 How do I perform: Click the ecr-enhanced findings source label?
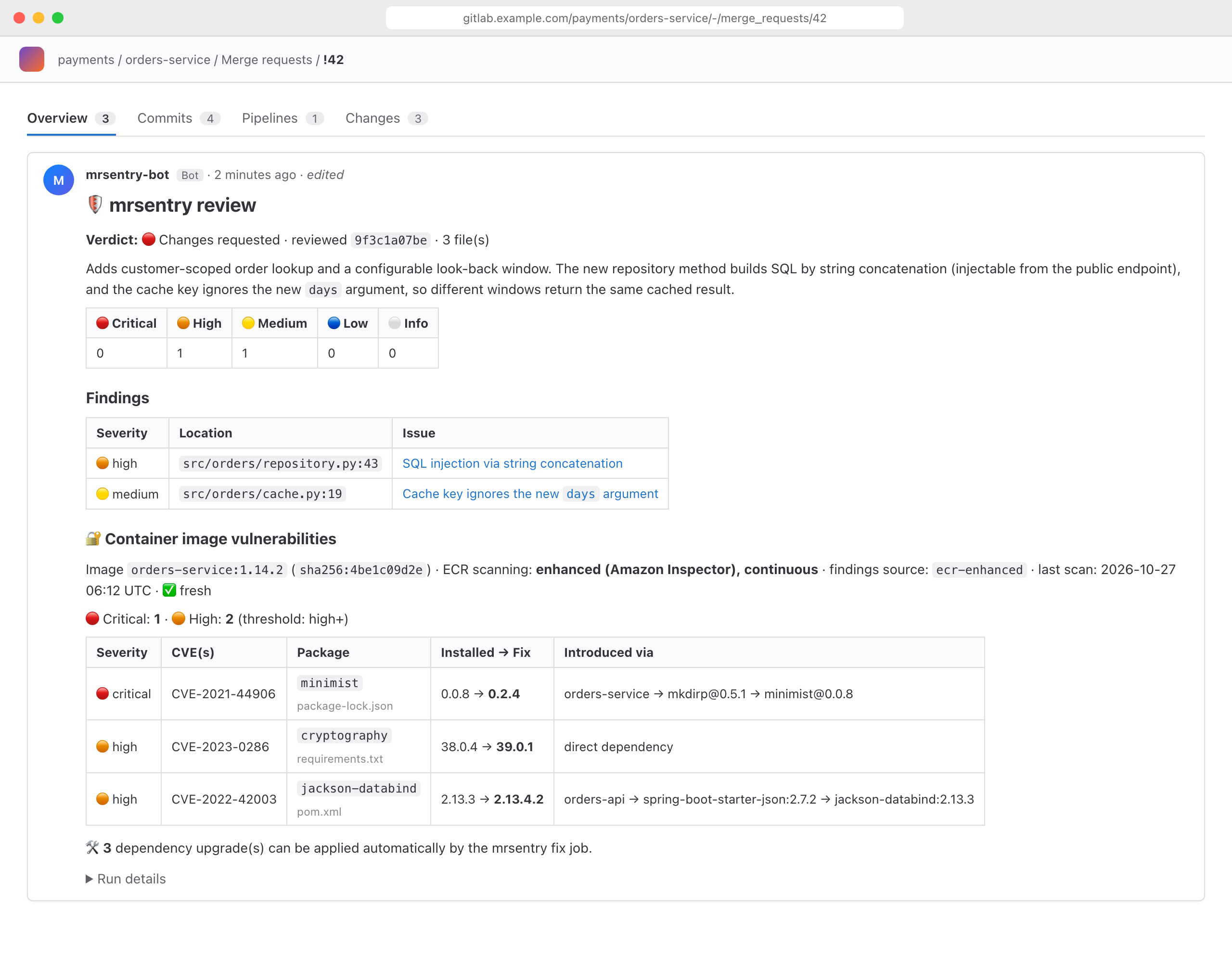tap(979, 570)
